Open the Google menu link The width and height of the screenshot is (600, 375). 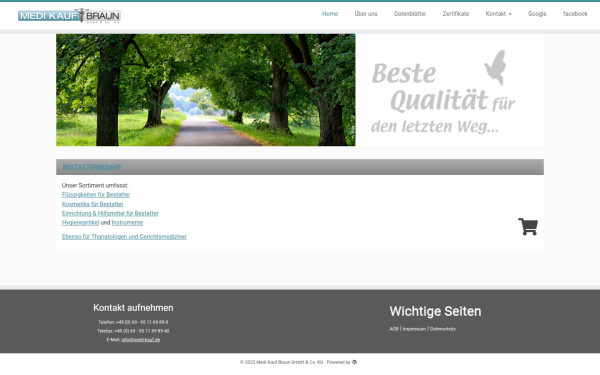click(x=537, y=14)
